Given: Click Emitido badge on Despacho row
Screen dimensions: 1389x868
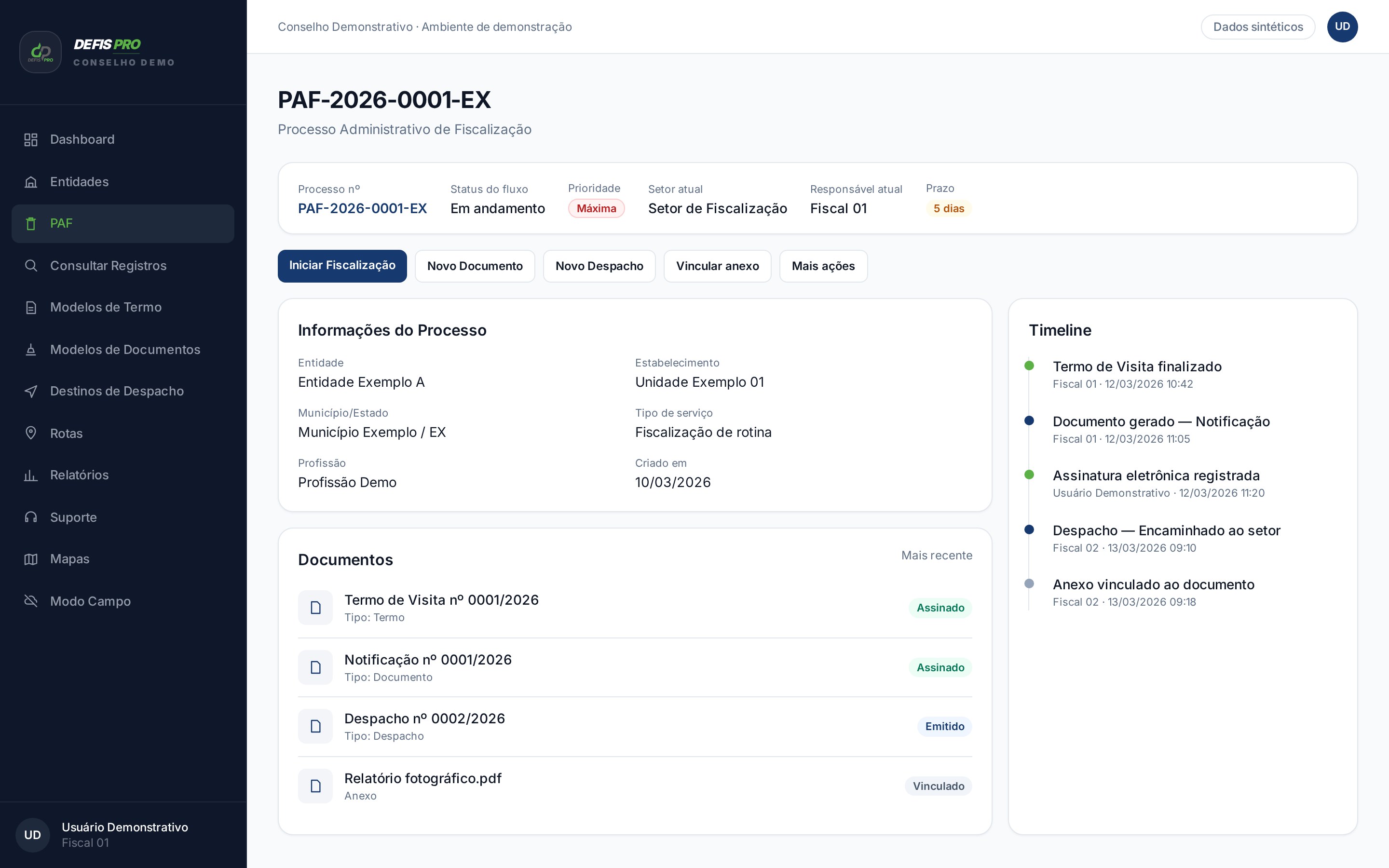Looking at the screenshot, I should [x=944, y=726].
